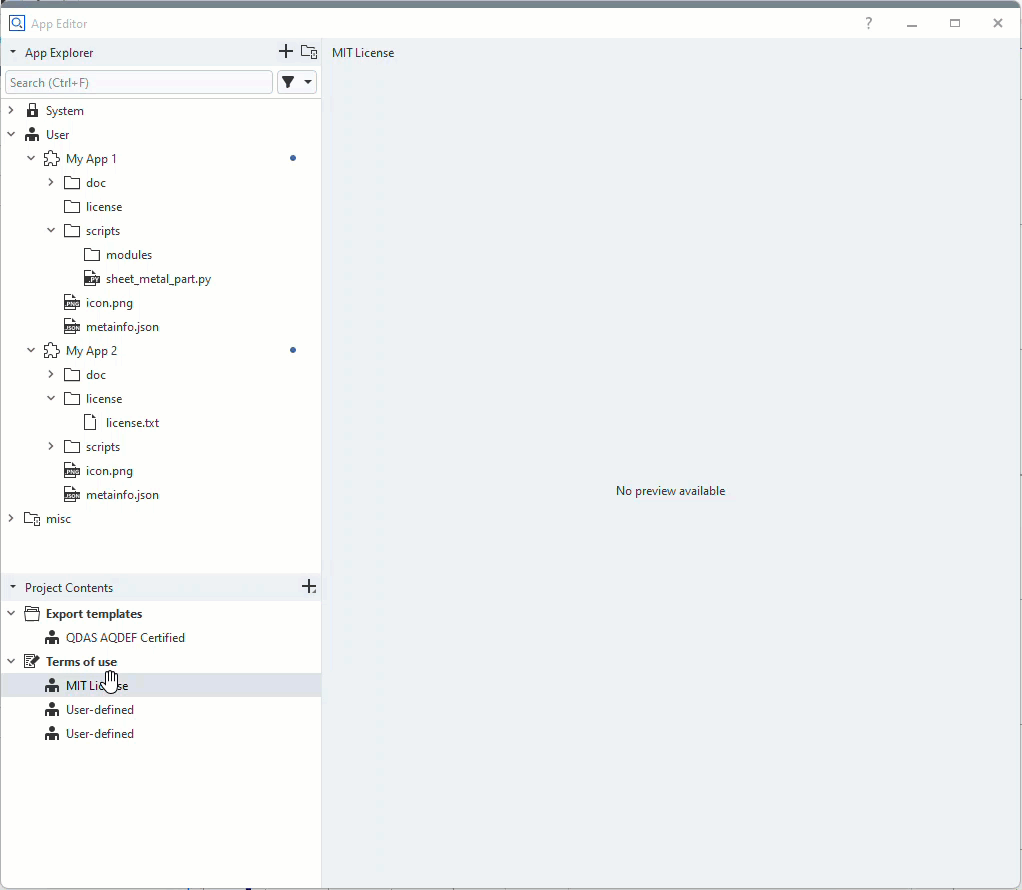
Task: Click the filter funnel icon next to search
Action: 288,82
